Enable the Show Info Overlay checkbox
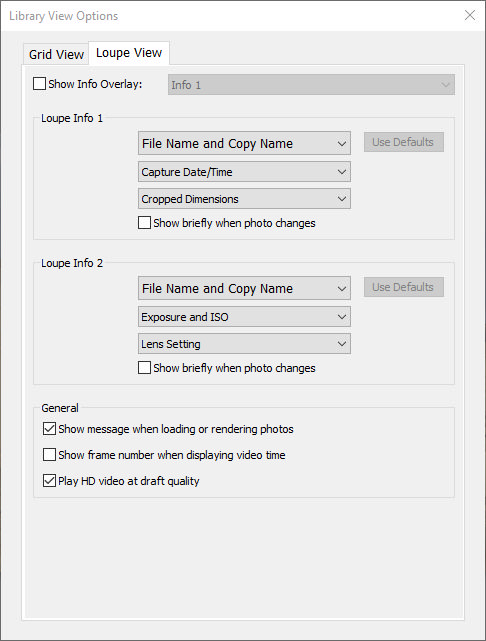Viewport: 486px width, 641px height. [39, 84]
